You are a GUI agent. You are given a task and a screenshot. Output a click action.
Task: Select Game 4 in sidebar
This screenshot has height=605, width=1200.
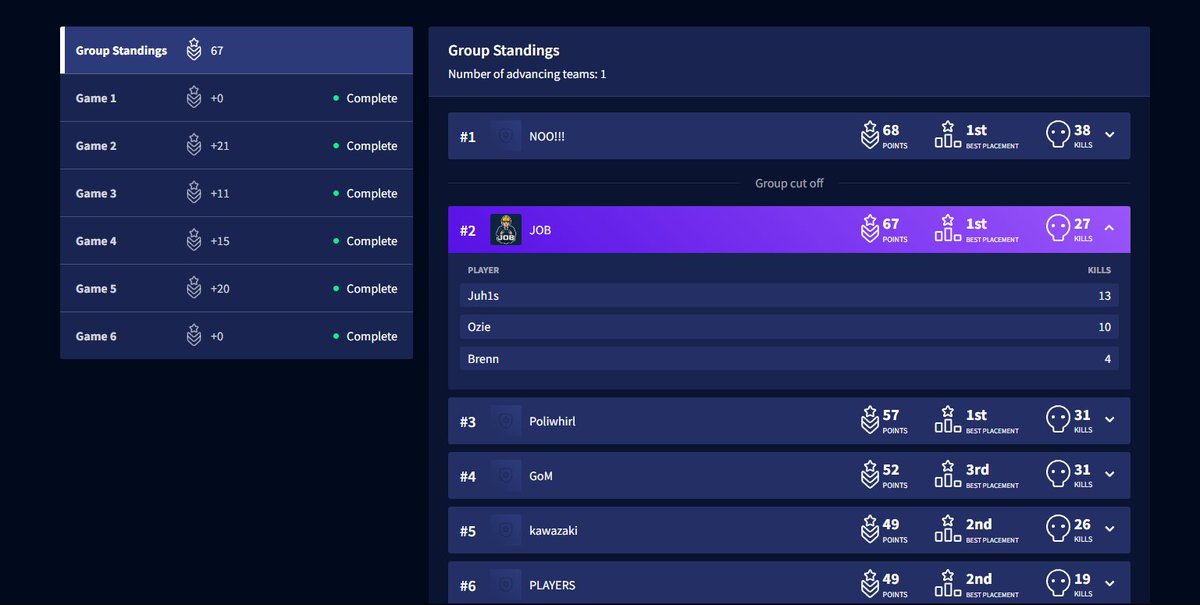coord(237,241)
